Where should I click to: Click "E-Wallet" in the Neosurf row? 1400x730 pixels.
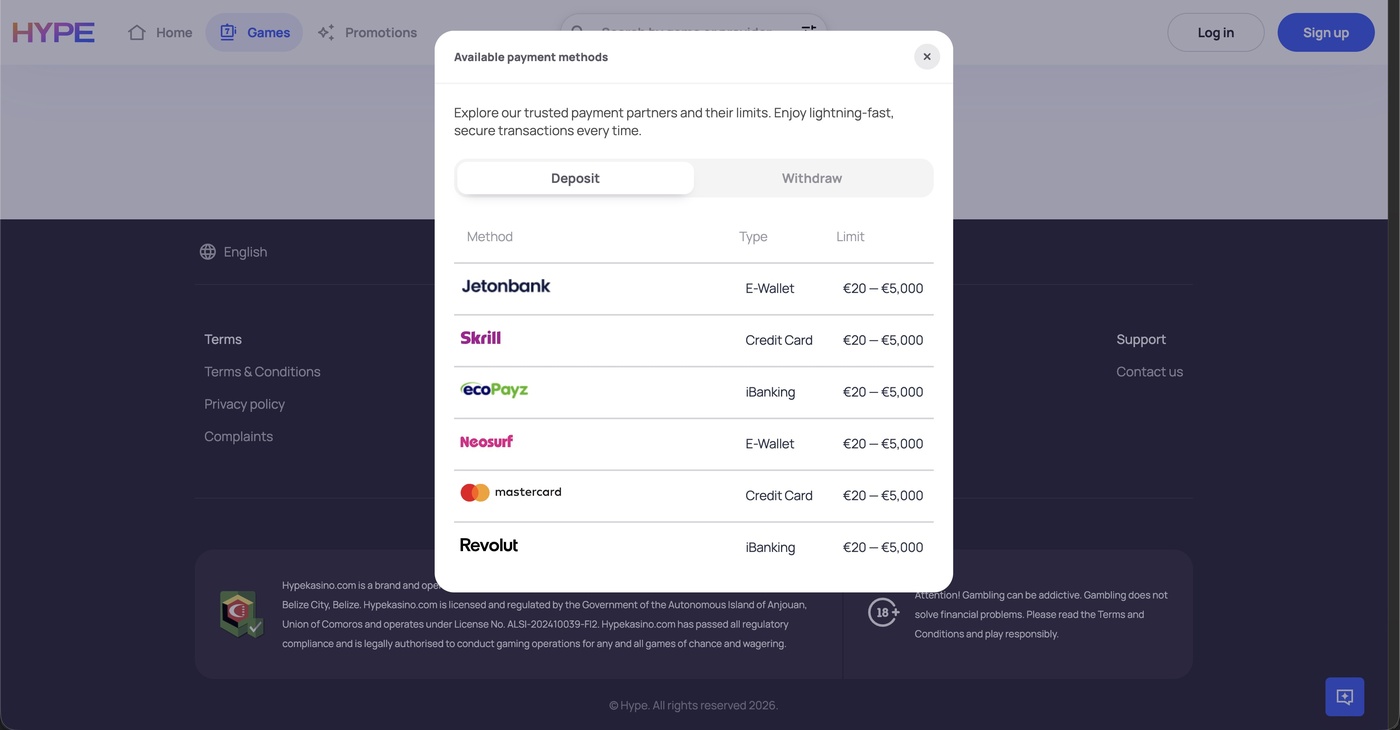[770, 444]
